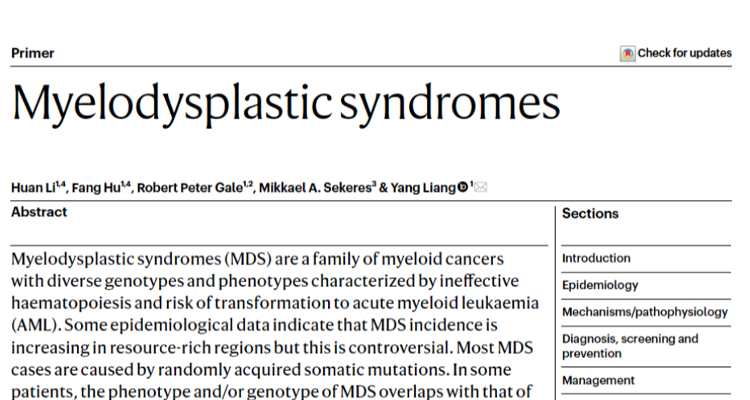Click author name Huan Li

tap(33, 188)
